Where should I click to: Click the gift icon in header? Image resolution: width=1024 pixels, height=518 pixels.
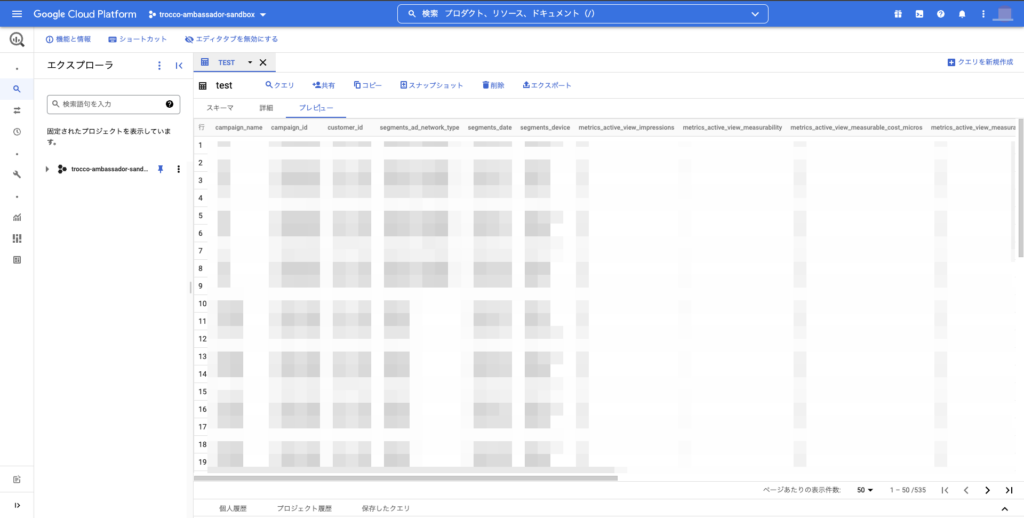[897, 14]
